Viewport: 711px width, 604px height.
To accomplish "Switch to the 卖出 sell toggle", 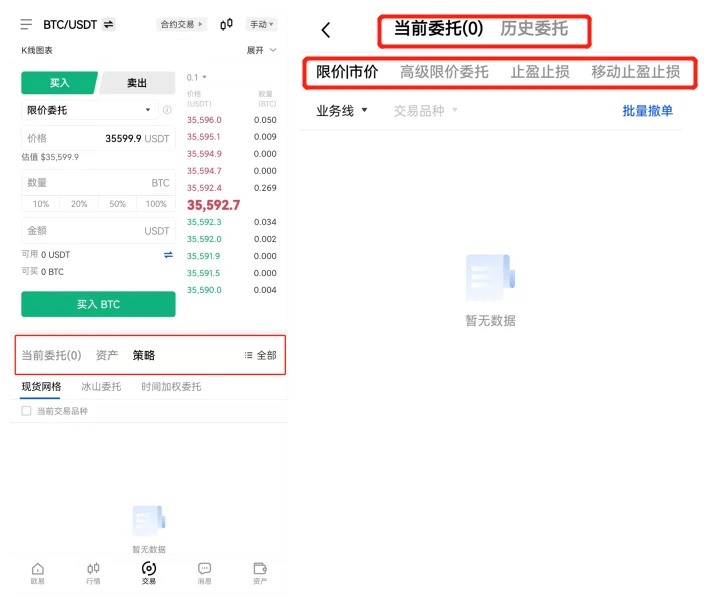I will click(137, 83).
